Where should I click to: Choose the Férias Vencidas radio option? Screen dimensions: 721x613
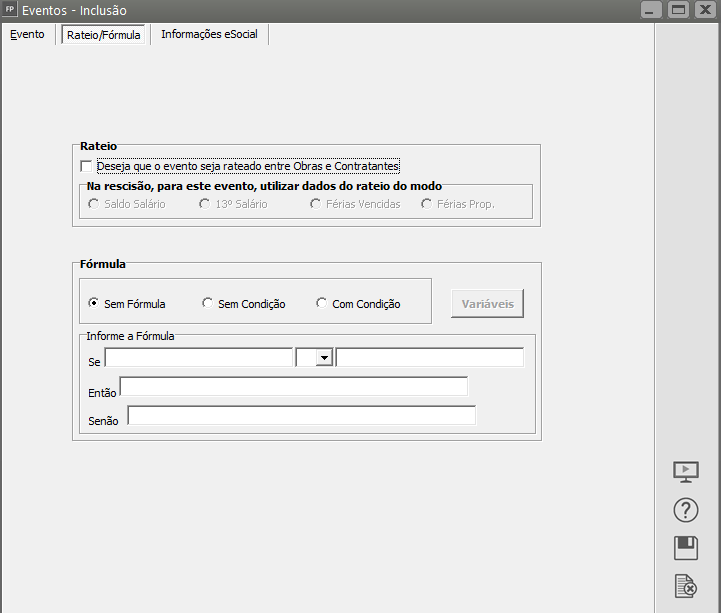tap(316, 204)
